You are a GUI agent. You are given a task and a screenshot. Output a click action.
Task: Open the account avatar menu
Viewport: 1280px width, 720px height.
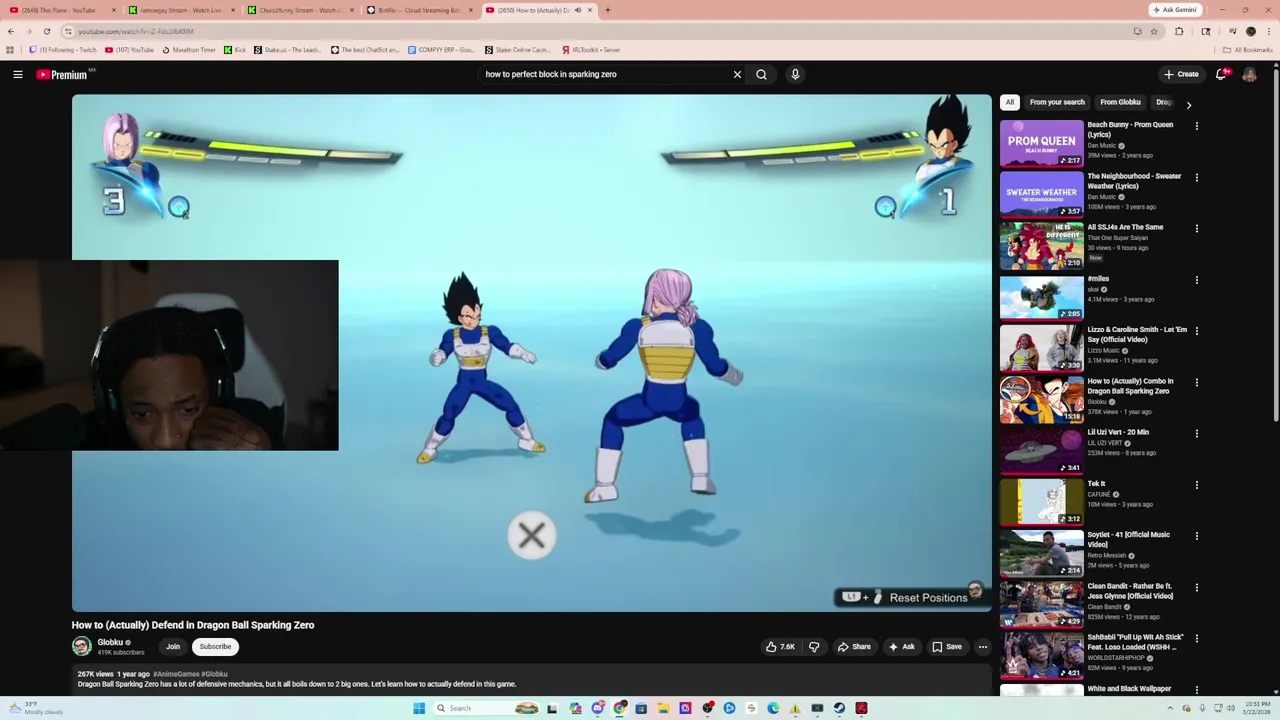pos(1249,74)
